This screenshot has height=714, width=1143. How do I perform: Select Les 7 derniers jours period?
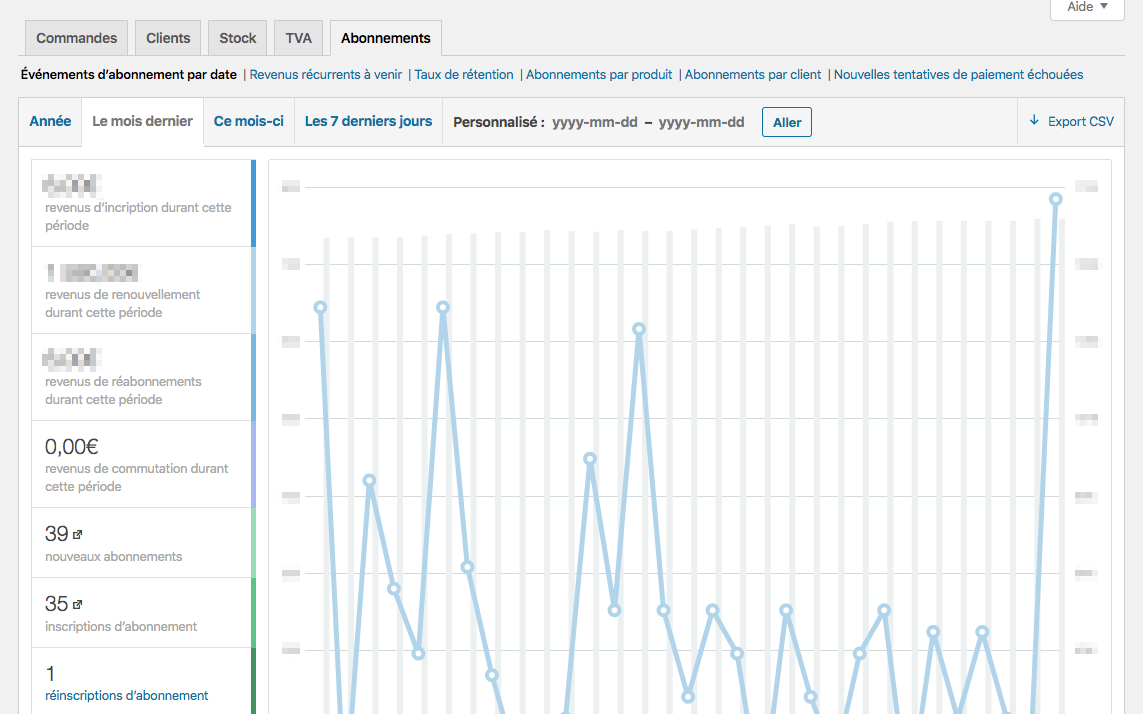(x=368, y=120)
